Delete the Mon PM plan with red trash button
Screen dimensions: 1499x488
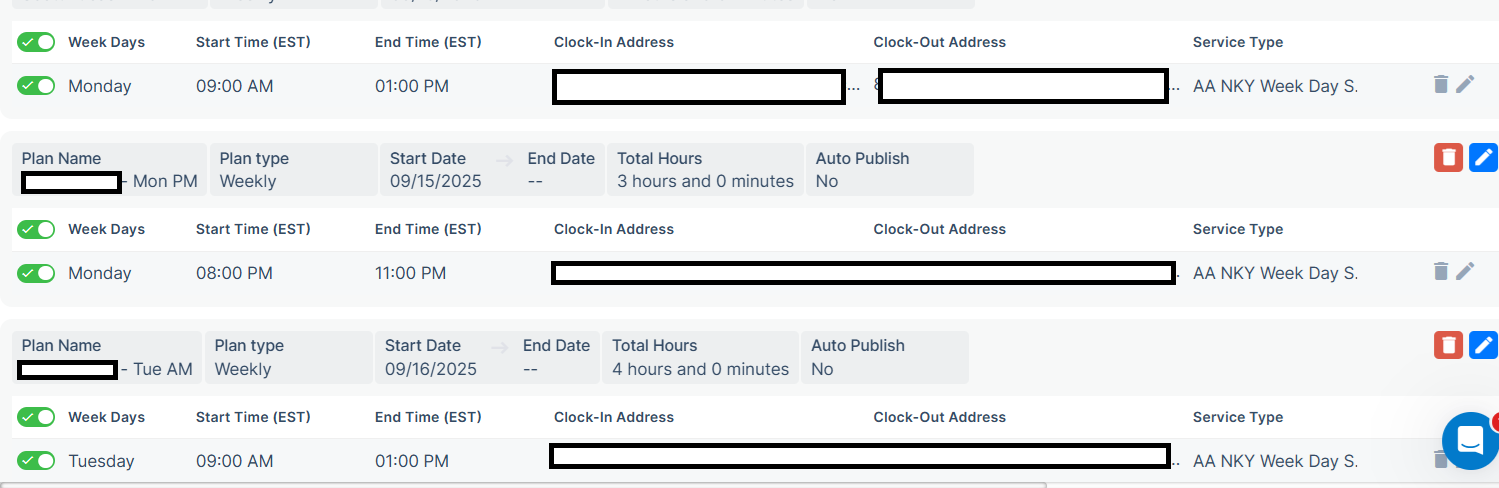pyautogui.click(x=1448, y=158)
